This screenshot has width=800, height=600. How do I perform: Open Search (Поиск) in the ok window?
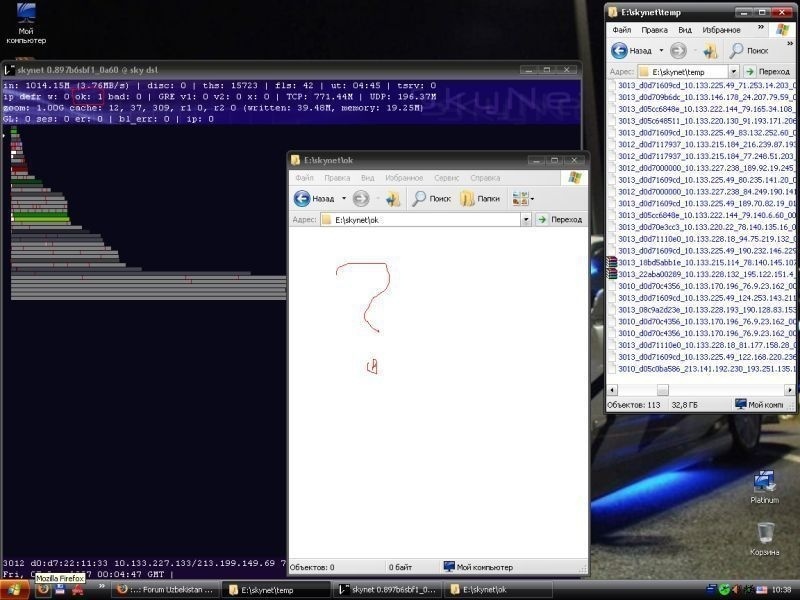pos(430,198)
